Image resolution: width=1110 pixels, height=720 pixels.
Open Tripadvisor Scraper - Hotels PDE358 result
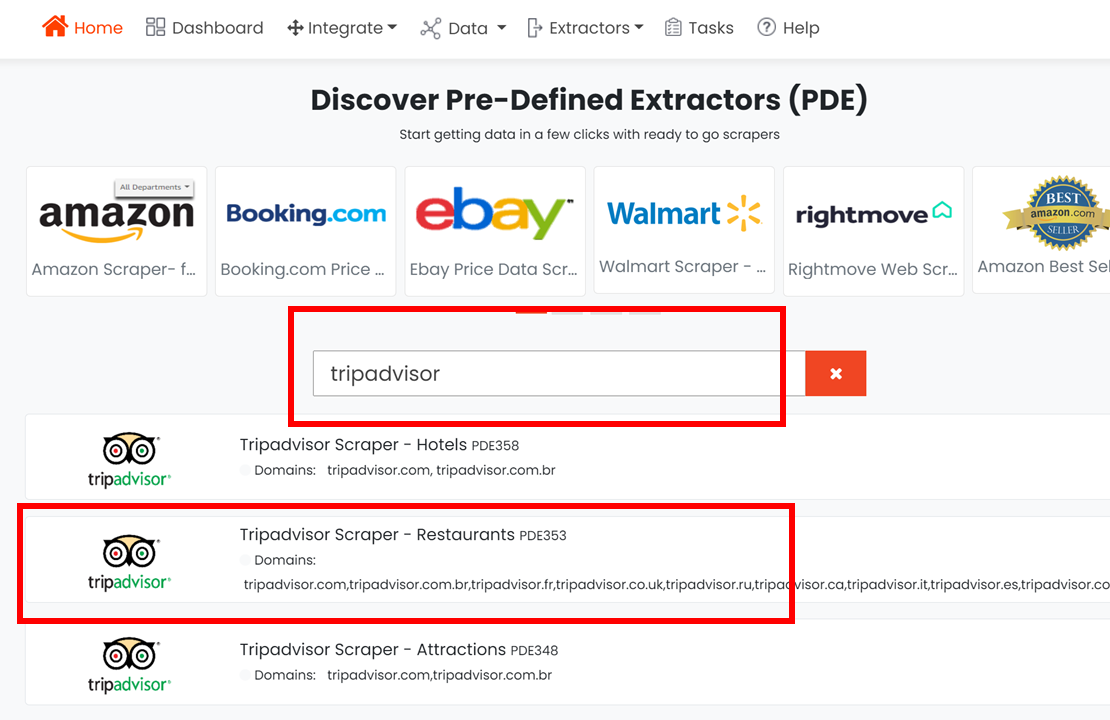(379, 445)
